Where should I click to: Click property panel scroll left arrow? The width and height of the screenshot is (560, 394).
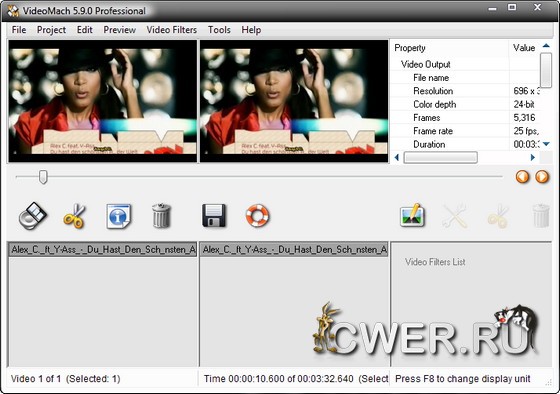pos(396,157)
